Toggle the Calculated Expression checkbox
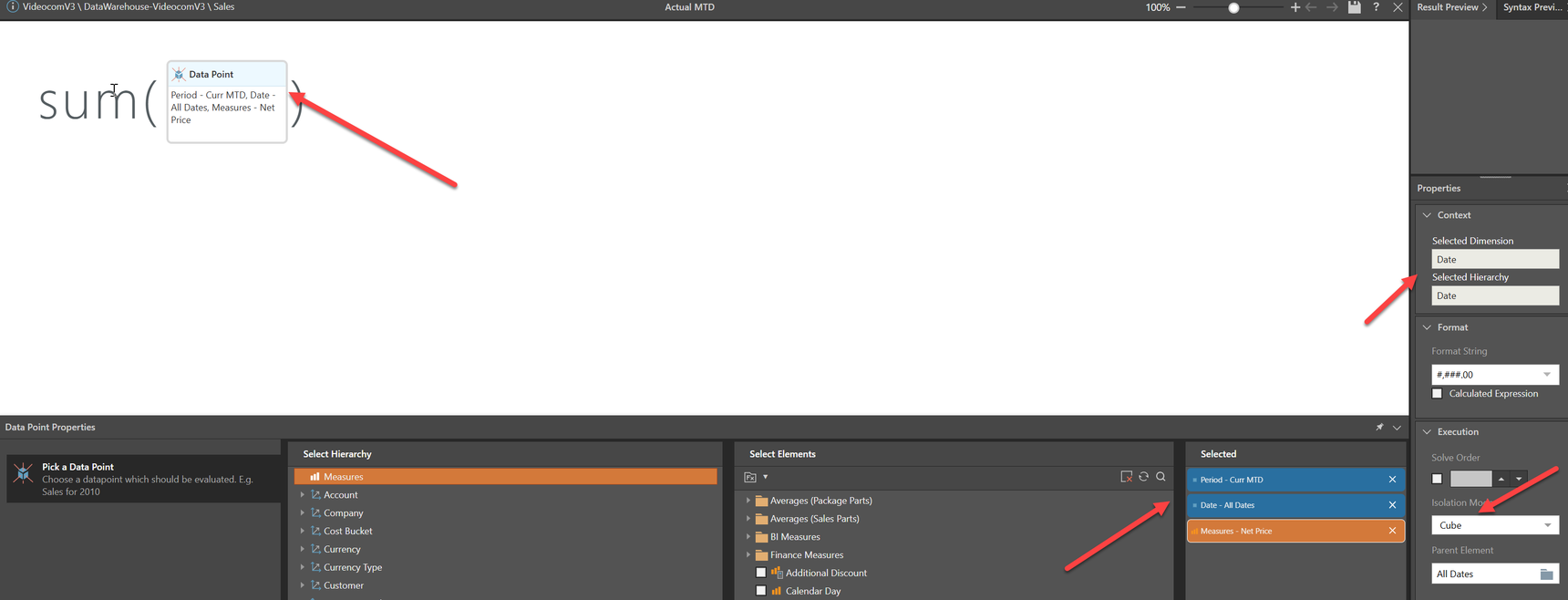 pyautogui.click(x=1438, y=394)
